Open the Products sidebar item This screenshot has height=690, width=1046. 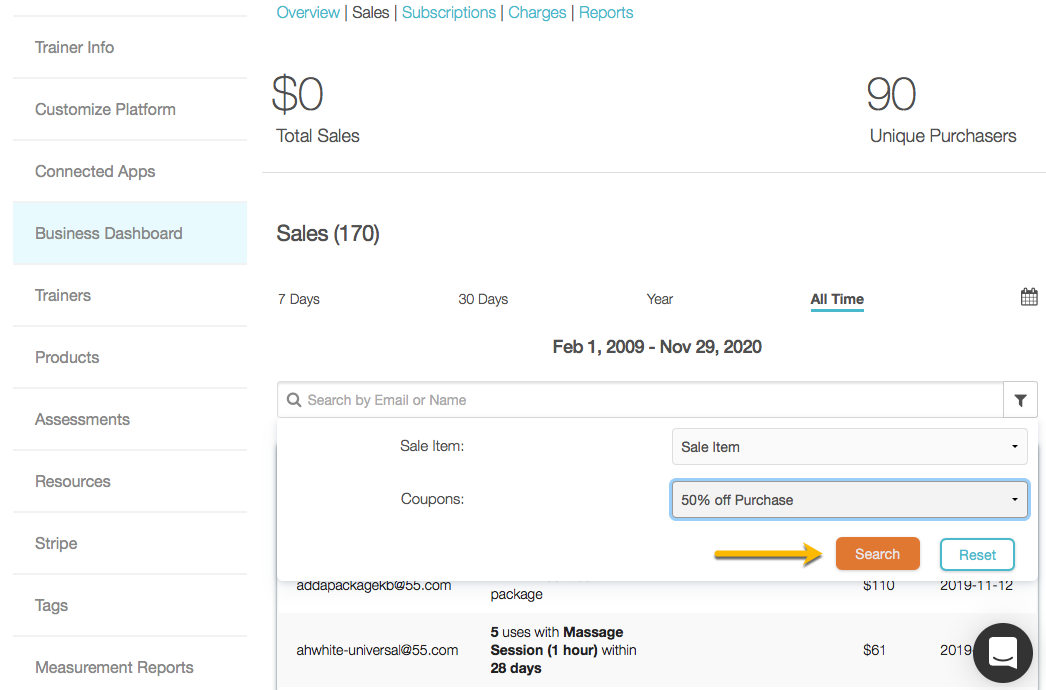pos(67,357)
